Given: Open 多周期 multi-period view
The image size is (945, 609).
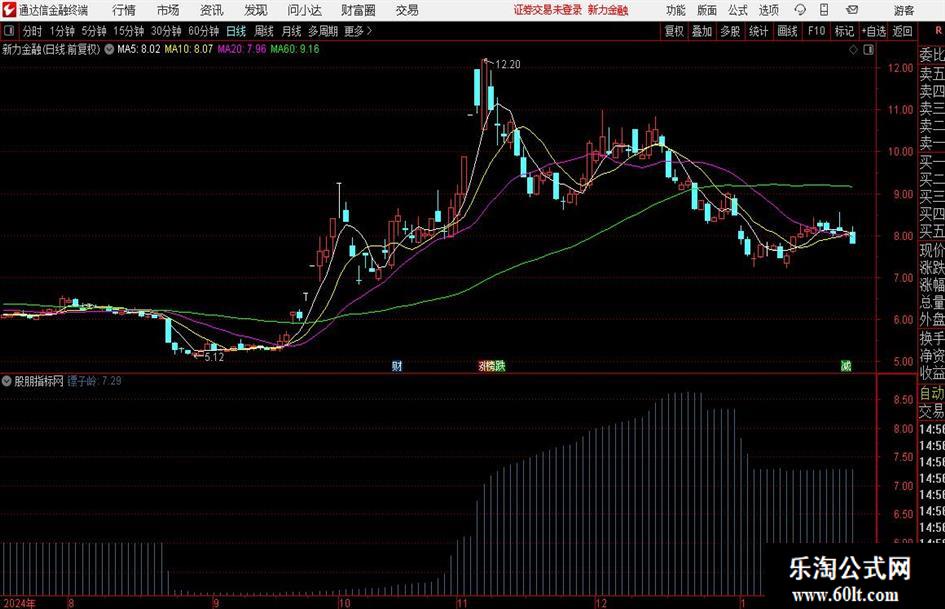Looking at the screenshot, I should coord(323,31).
